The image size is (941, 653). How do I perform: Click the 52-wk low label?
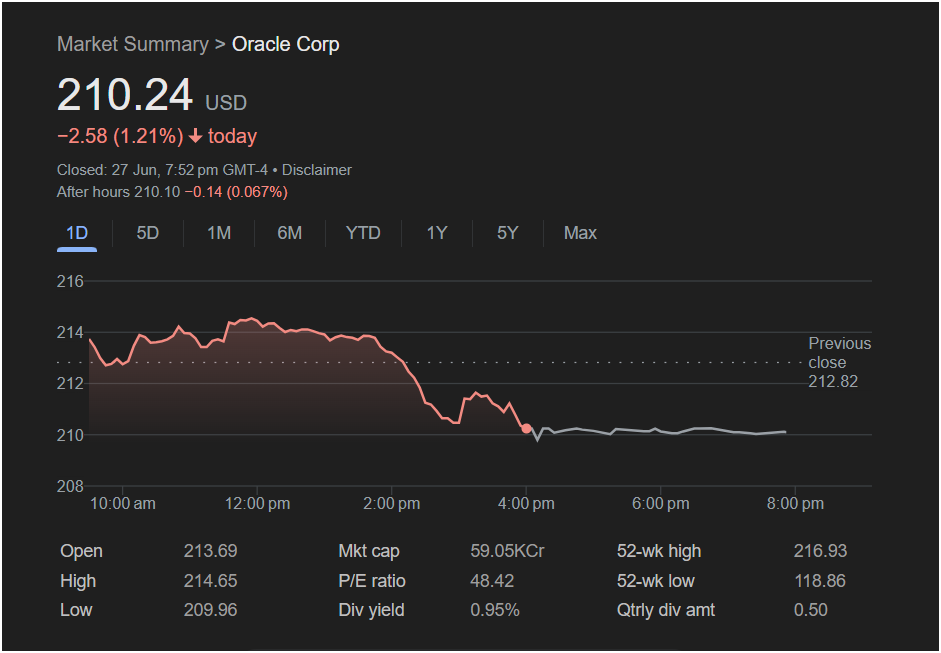coord(656,581)
